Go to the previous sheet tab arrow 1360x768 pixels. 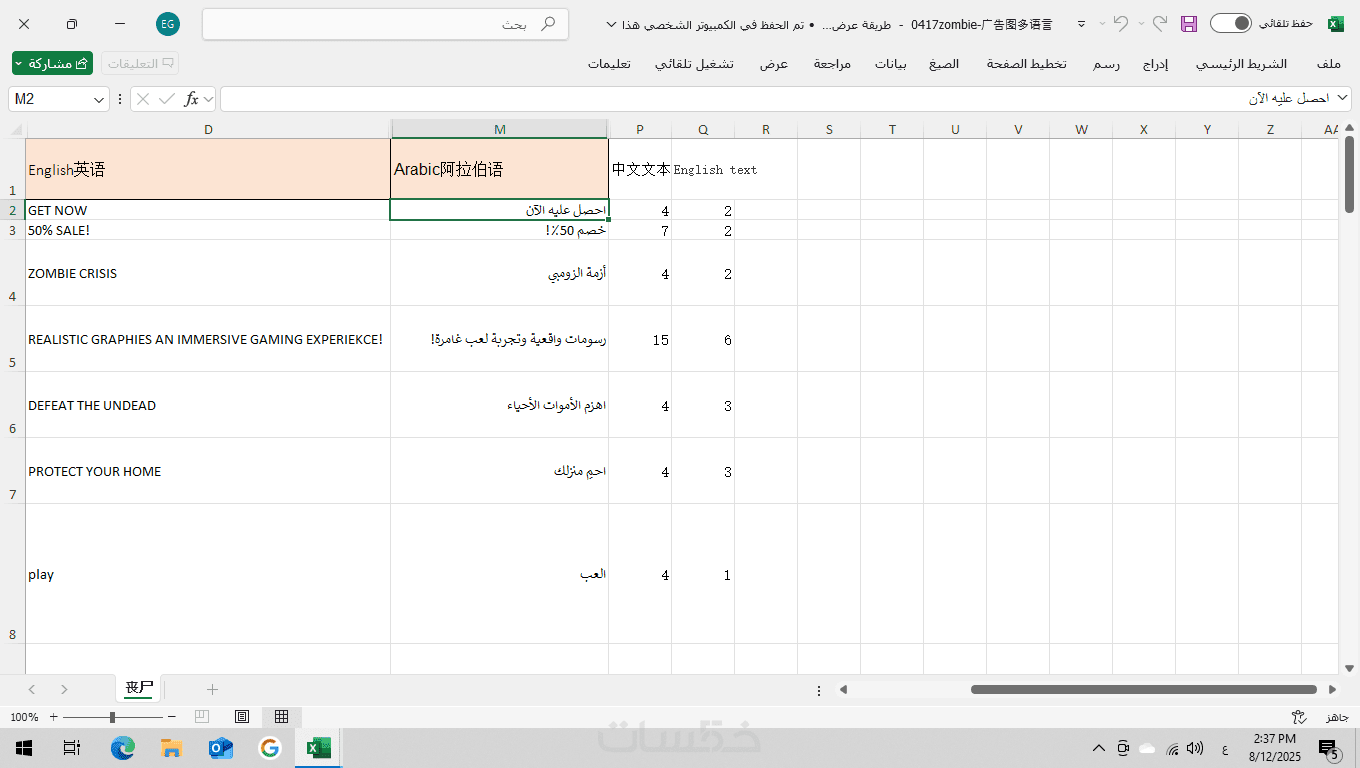click(32, 689)
